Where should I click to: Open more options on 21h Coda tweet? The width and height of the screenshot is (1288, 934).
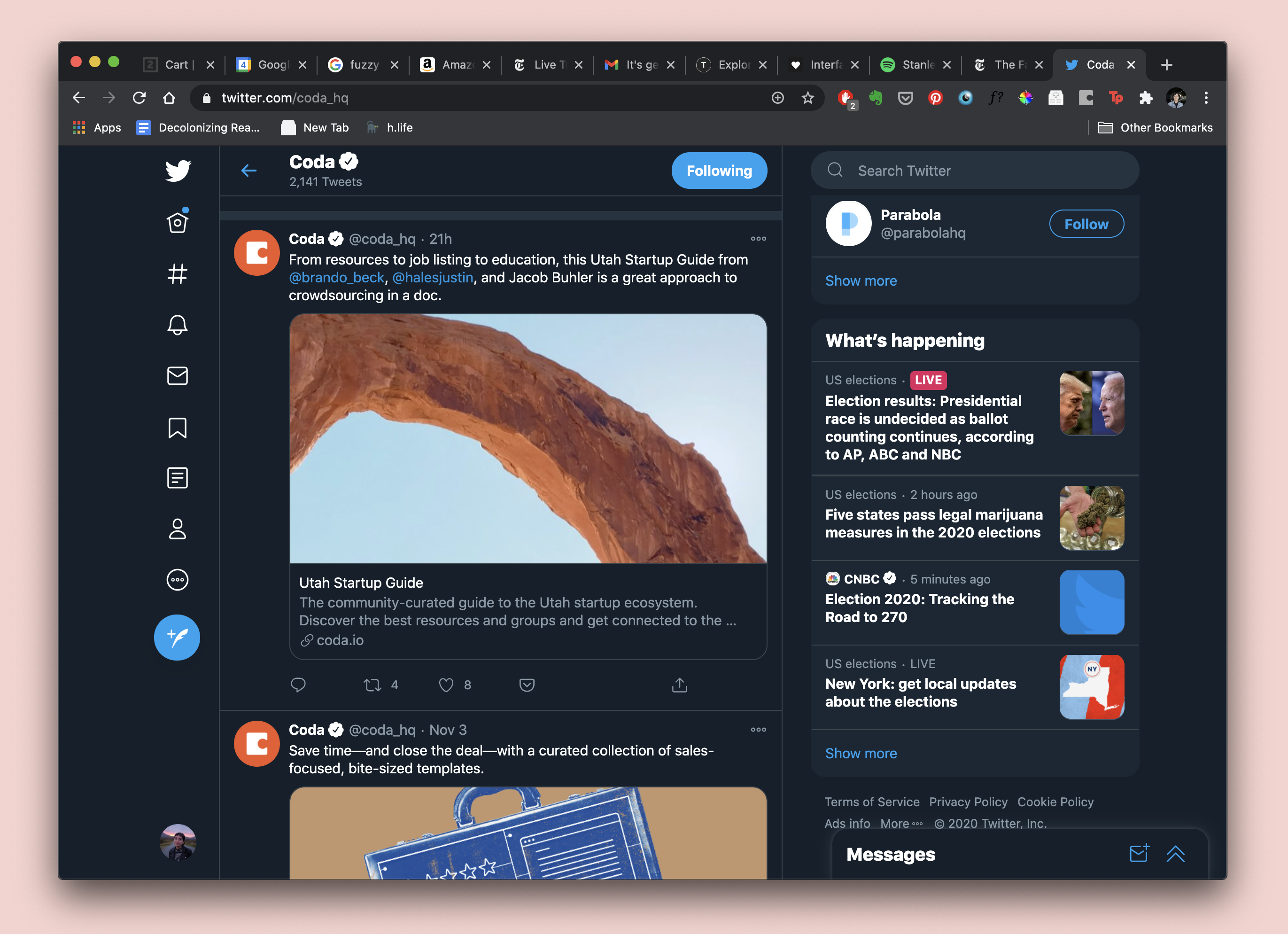click(758, 239)
